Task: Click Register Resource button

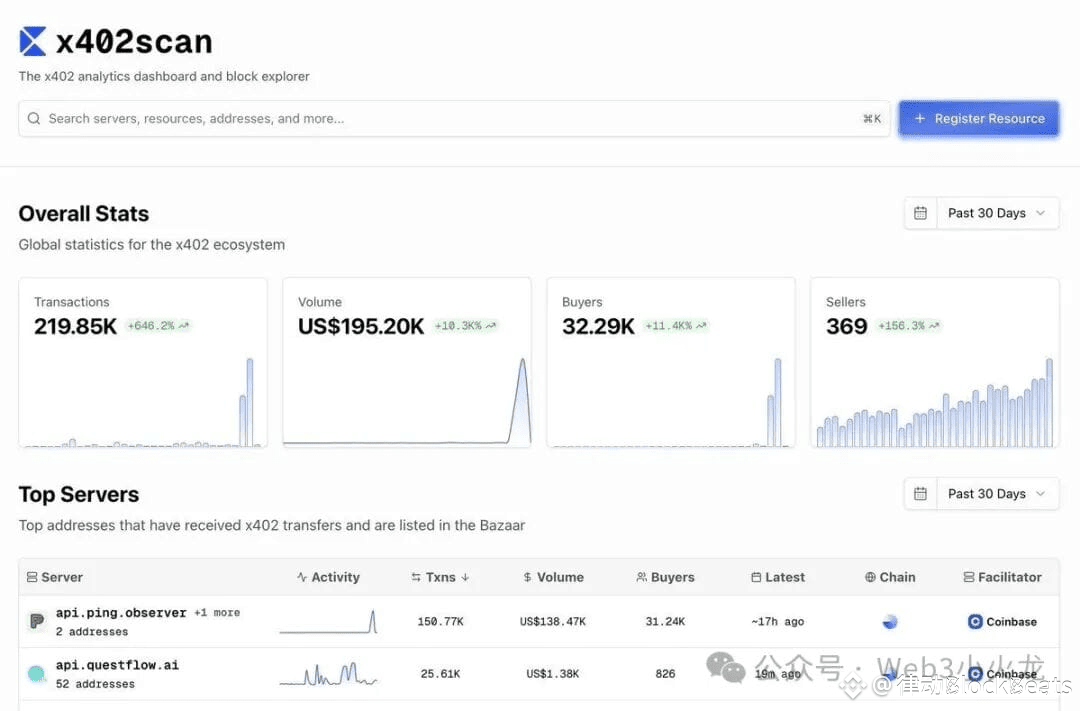Action: click(979, 118)
